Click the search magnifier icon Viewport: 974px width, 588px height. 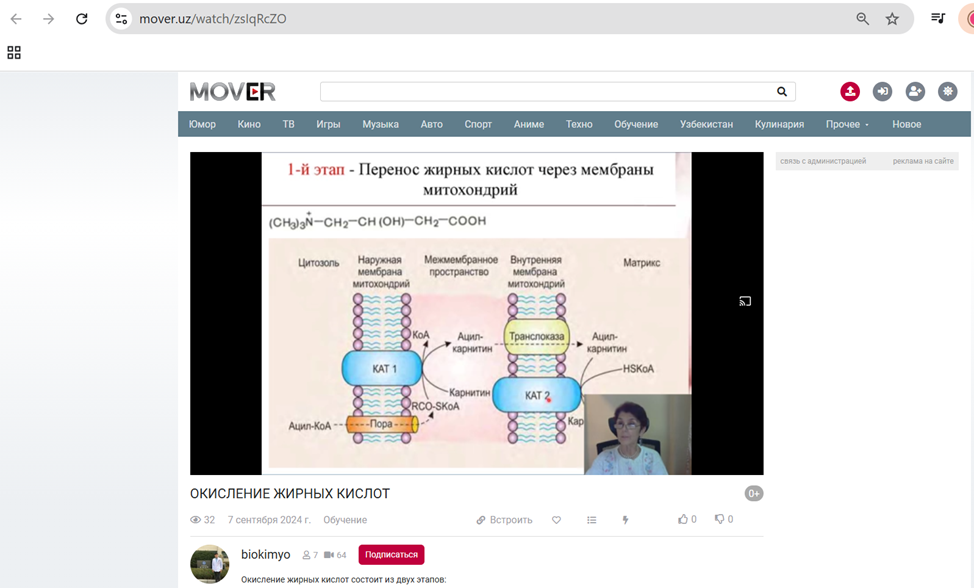[x=782, y=92]
